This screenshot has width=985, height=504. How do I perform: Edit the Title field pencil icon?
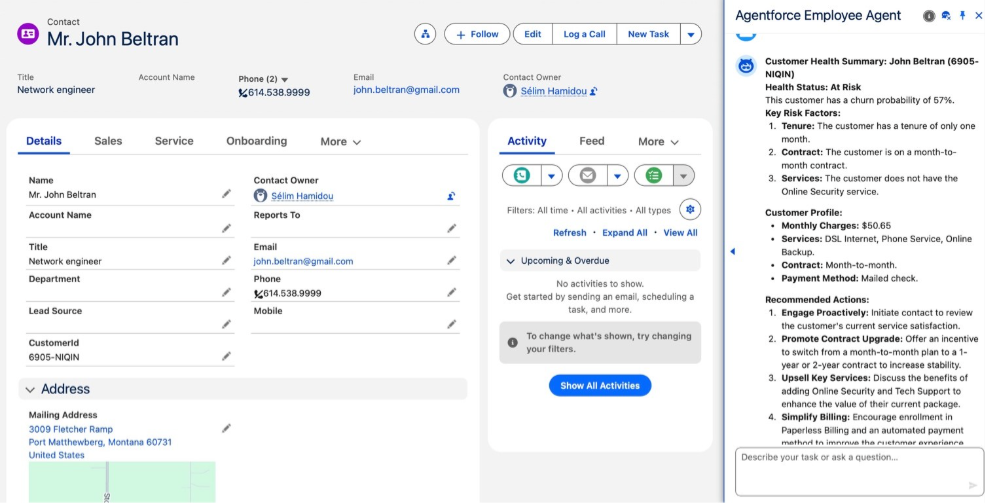[x=226, y=260]
